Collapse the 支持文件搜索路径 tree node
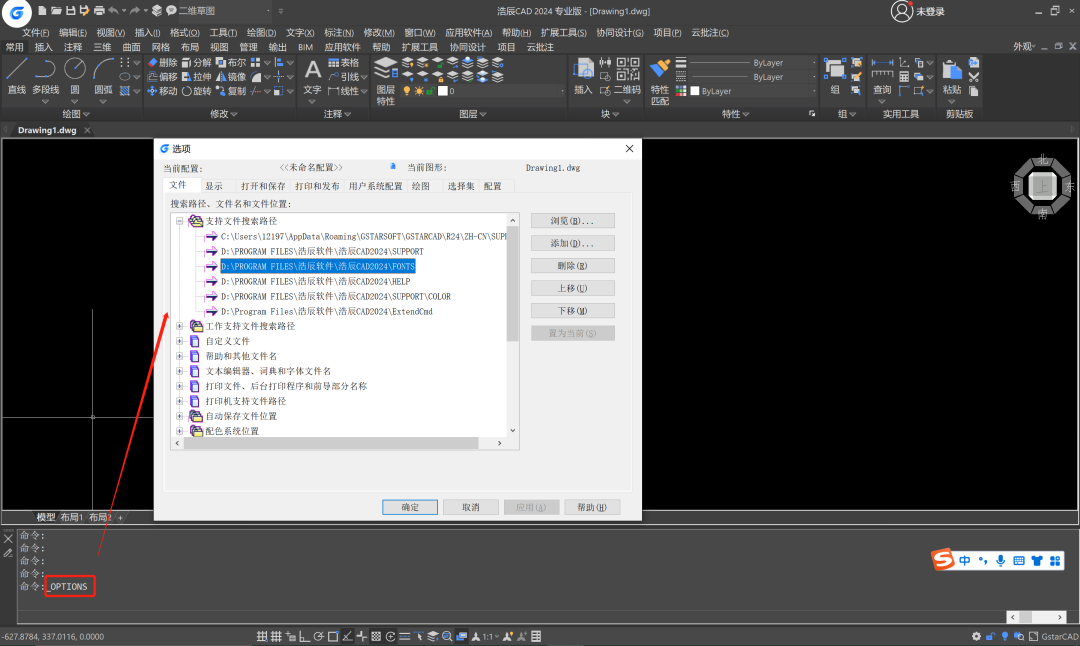Screen dimensions: 1080x646 coord(180,221)
